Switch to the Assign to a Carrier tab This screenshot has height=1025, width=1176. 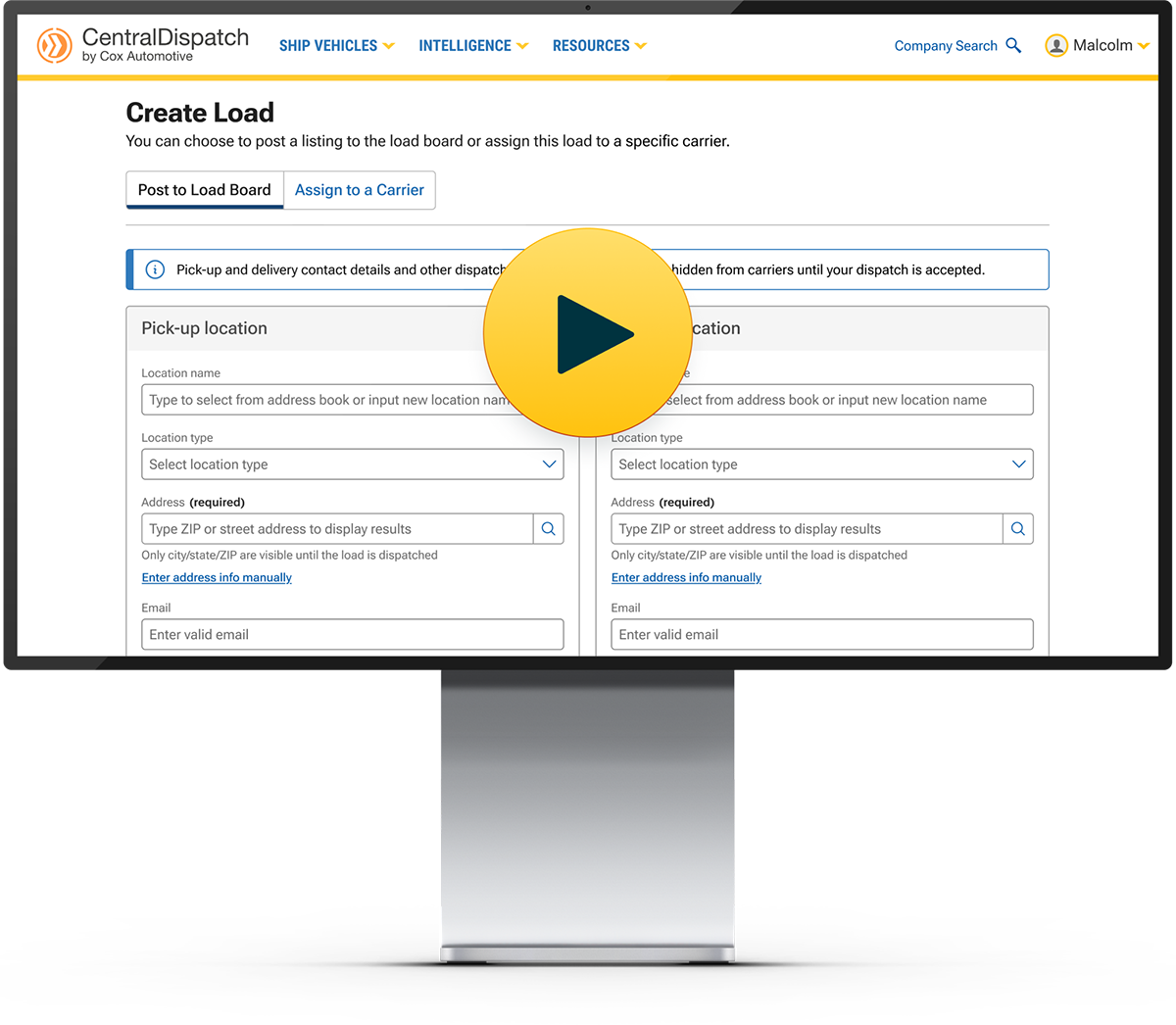360,190
